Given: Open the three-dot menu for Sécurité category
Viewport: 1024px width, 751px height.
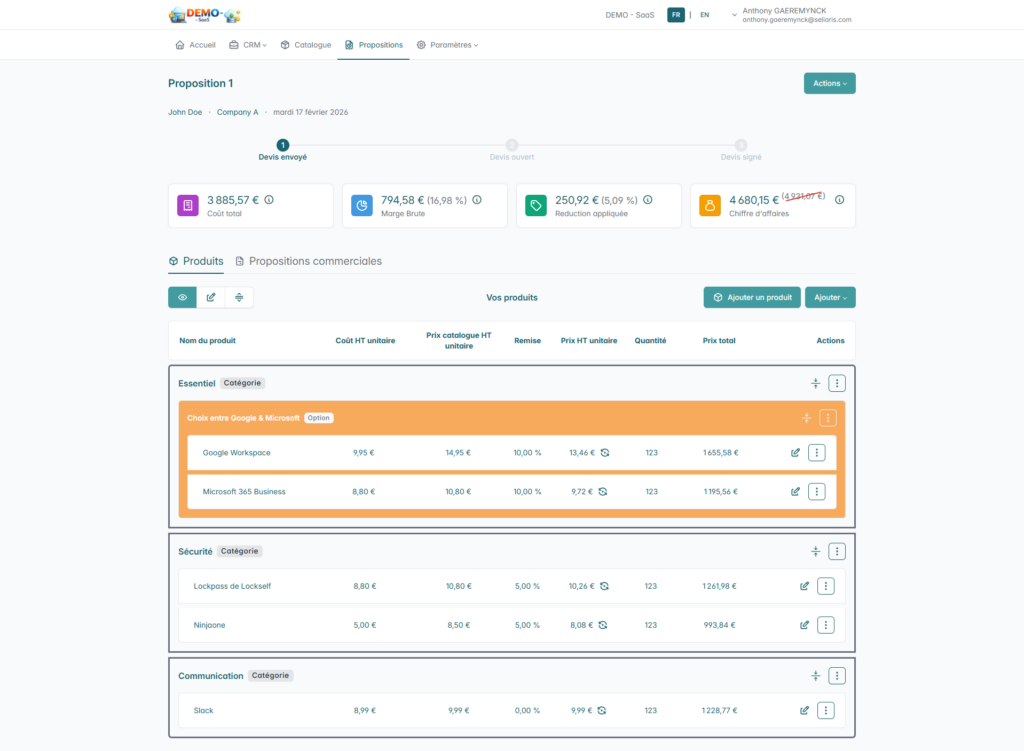Looking at the screenshot, I should click(837, 551).
